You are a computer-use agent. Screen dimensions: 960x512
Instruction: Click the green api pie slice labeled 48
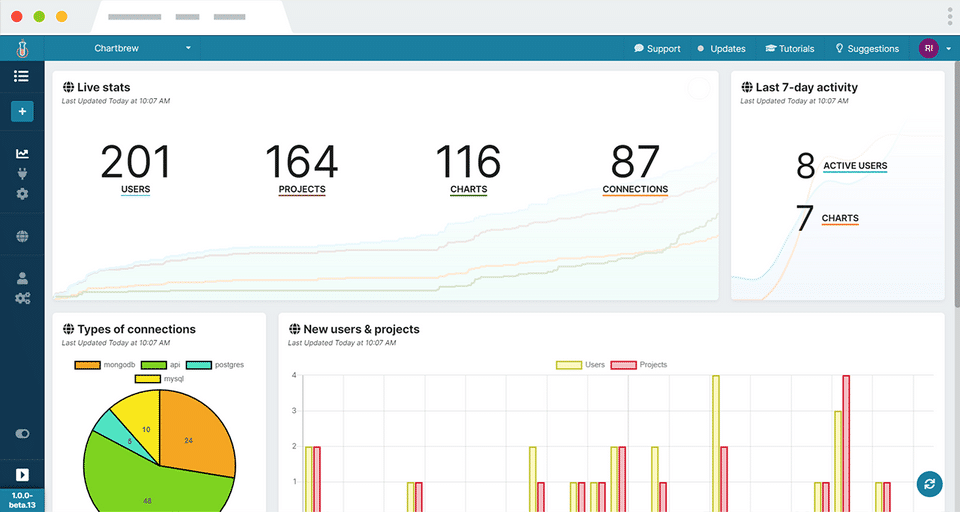click(147, 490)
